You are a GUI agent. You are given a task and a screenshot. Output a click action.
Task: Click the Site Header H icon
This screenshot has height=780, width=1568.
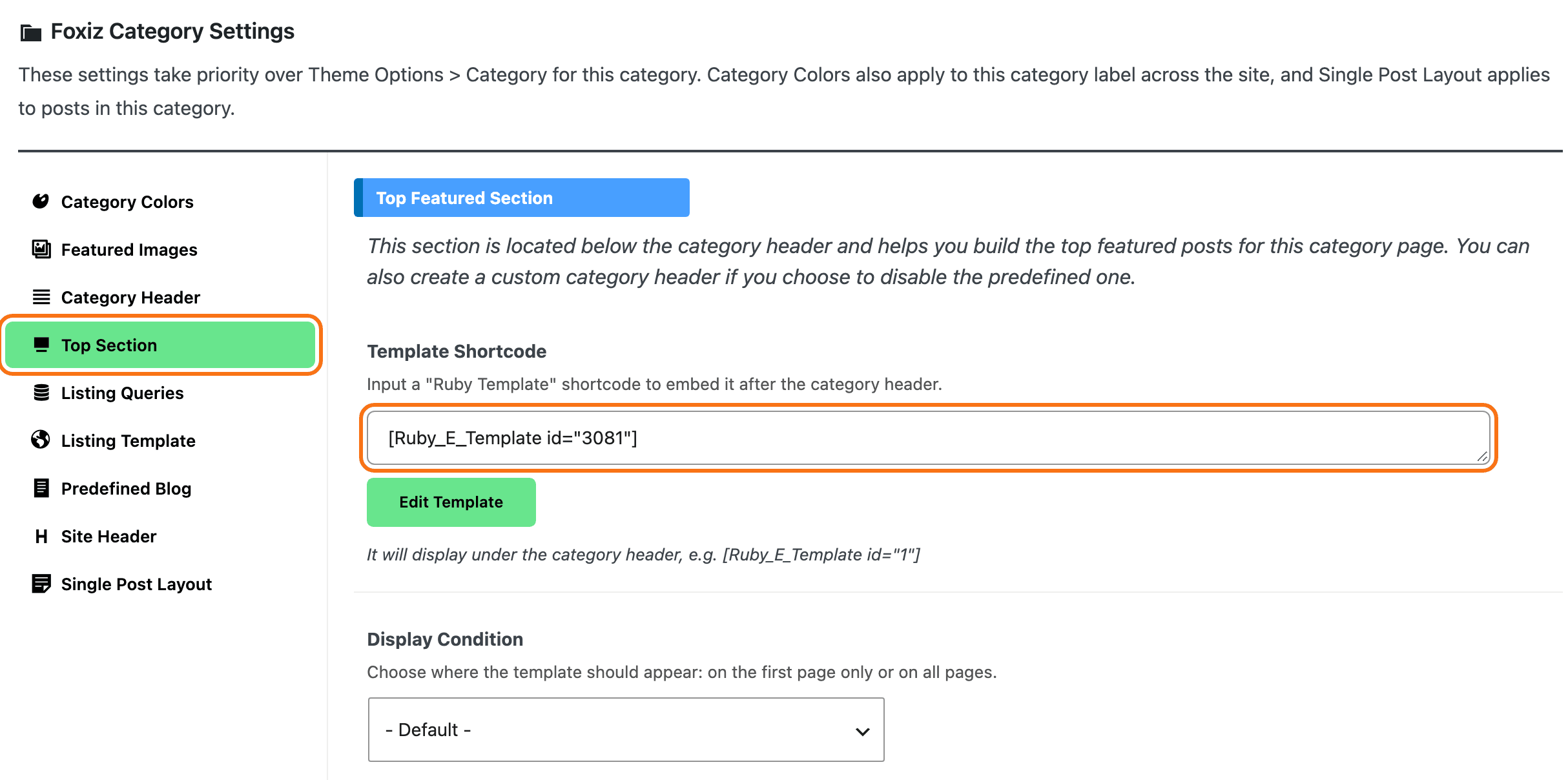pyautogui.click(x=41, y=536)
